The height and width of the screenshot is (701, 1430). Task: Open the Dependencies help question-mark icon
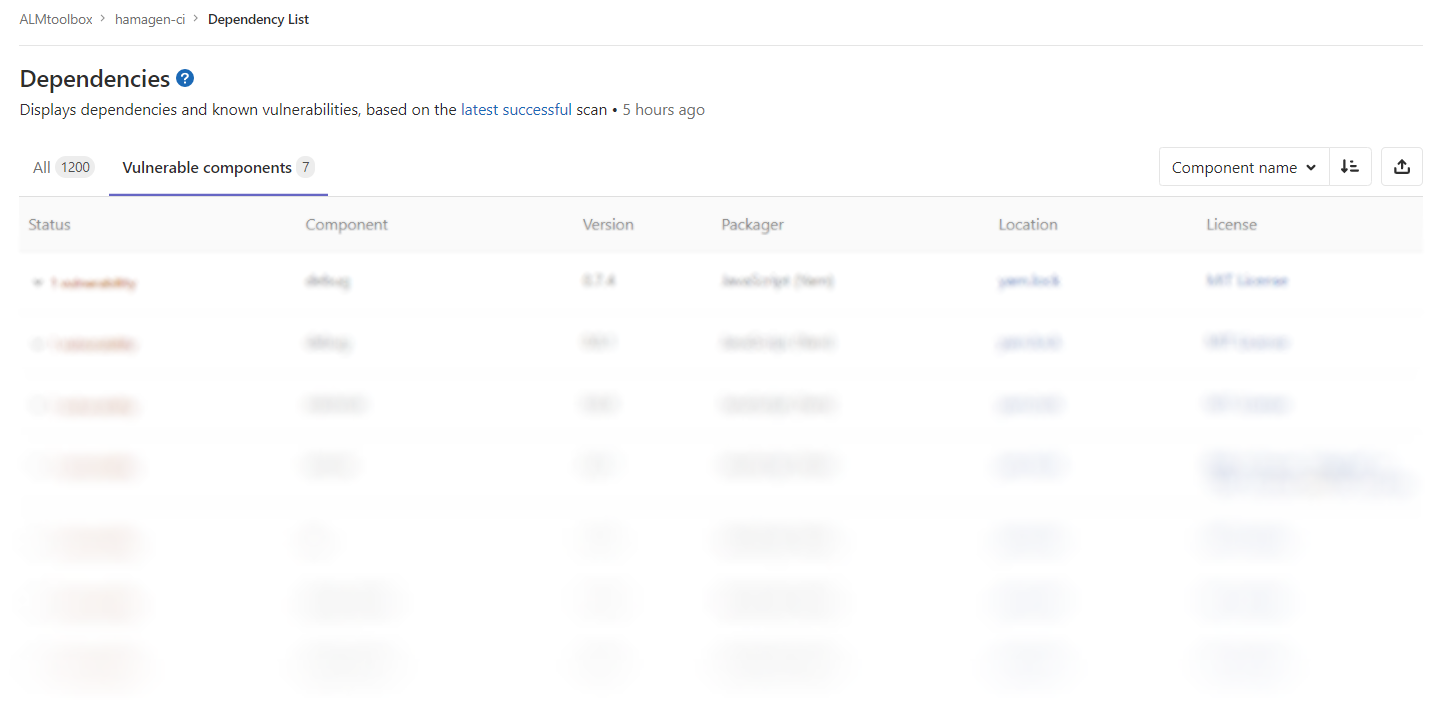pyautogui.click(x=185, y=78)
